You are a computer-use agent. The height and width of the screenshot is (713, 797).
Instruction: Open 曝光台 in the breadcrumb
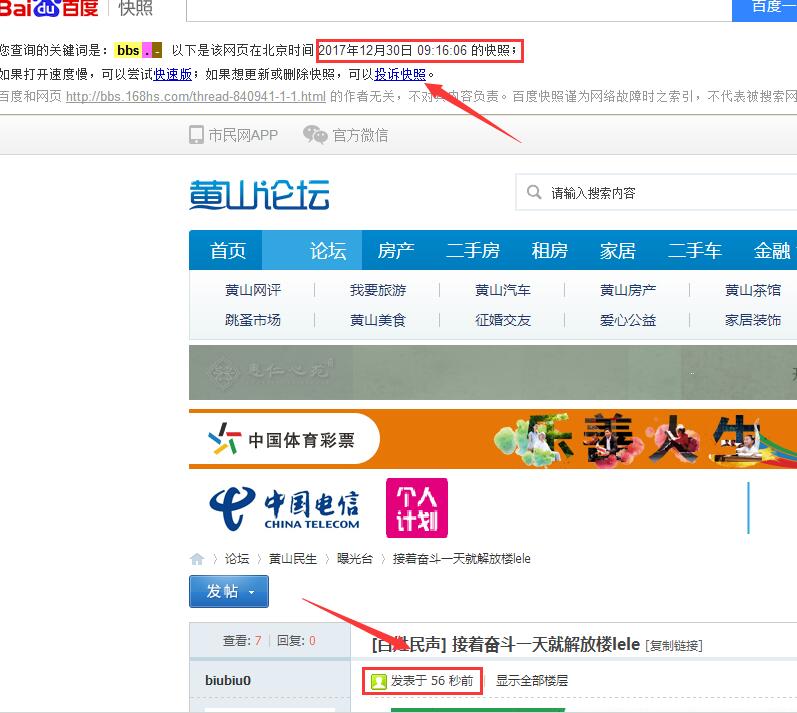[x=354, y=559]
